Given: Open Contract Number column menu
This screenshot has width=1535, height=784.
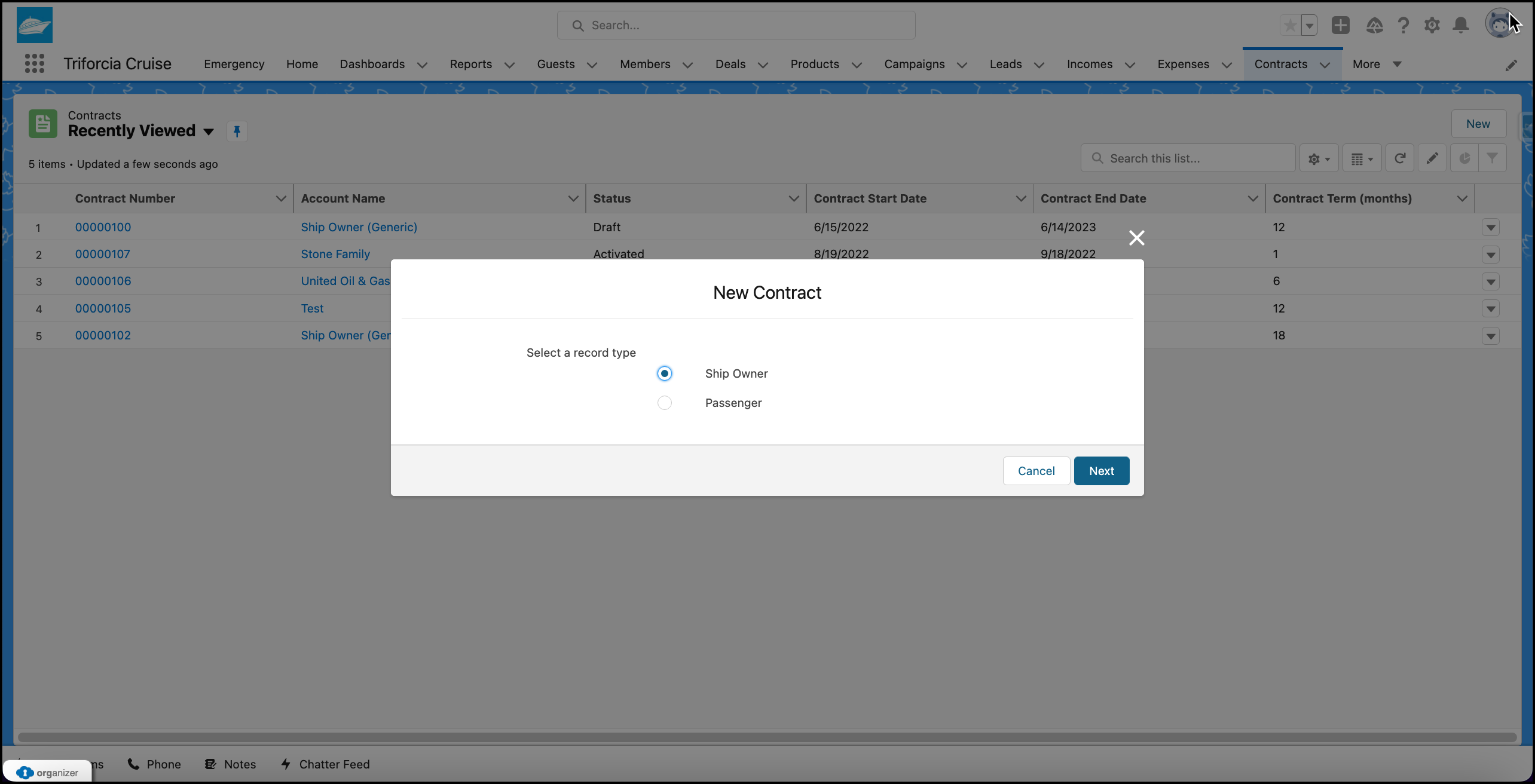Looking at the screenshot, I should (x=280, y=198).
